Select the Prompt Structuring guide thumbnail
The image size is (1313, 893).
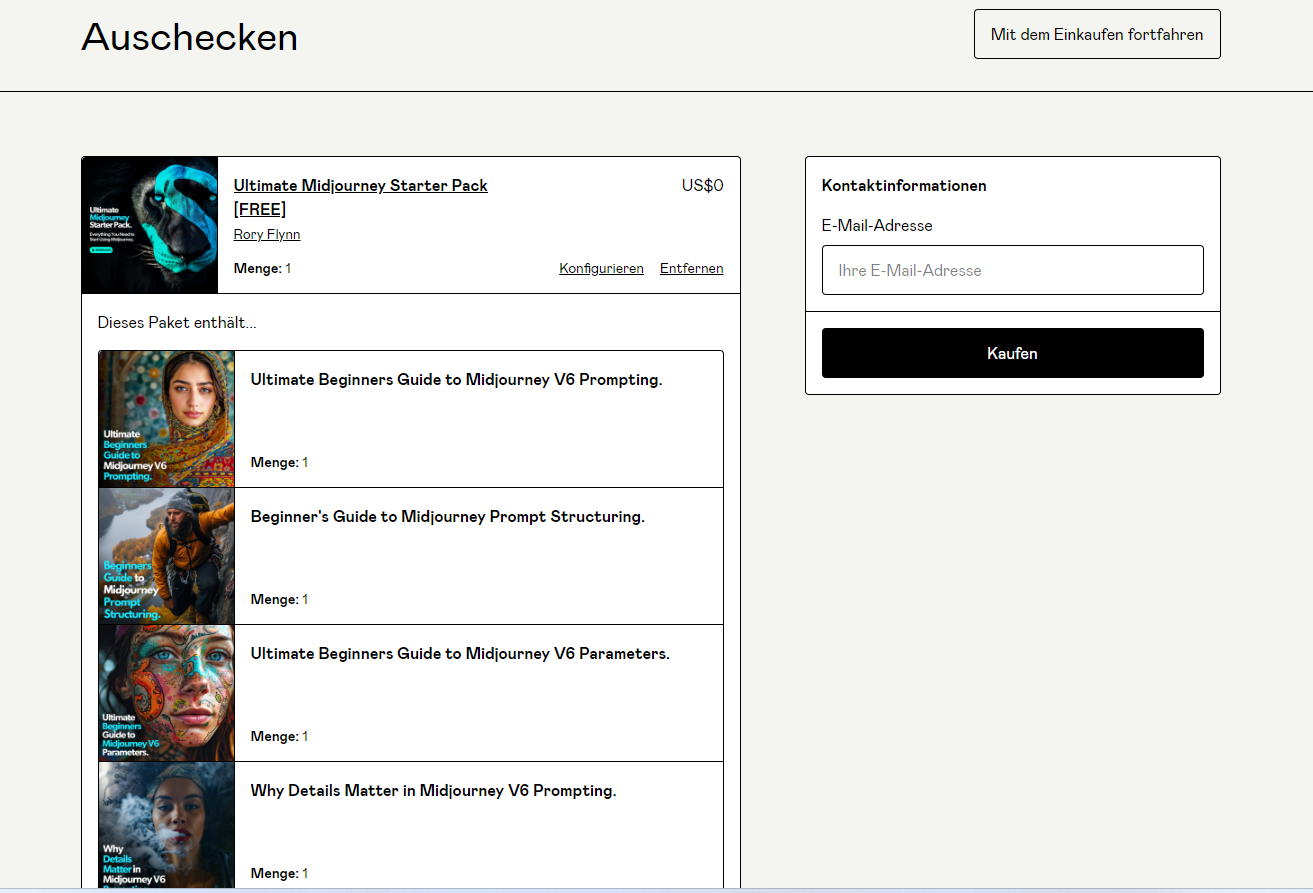tap(166, 556)
